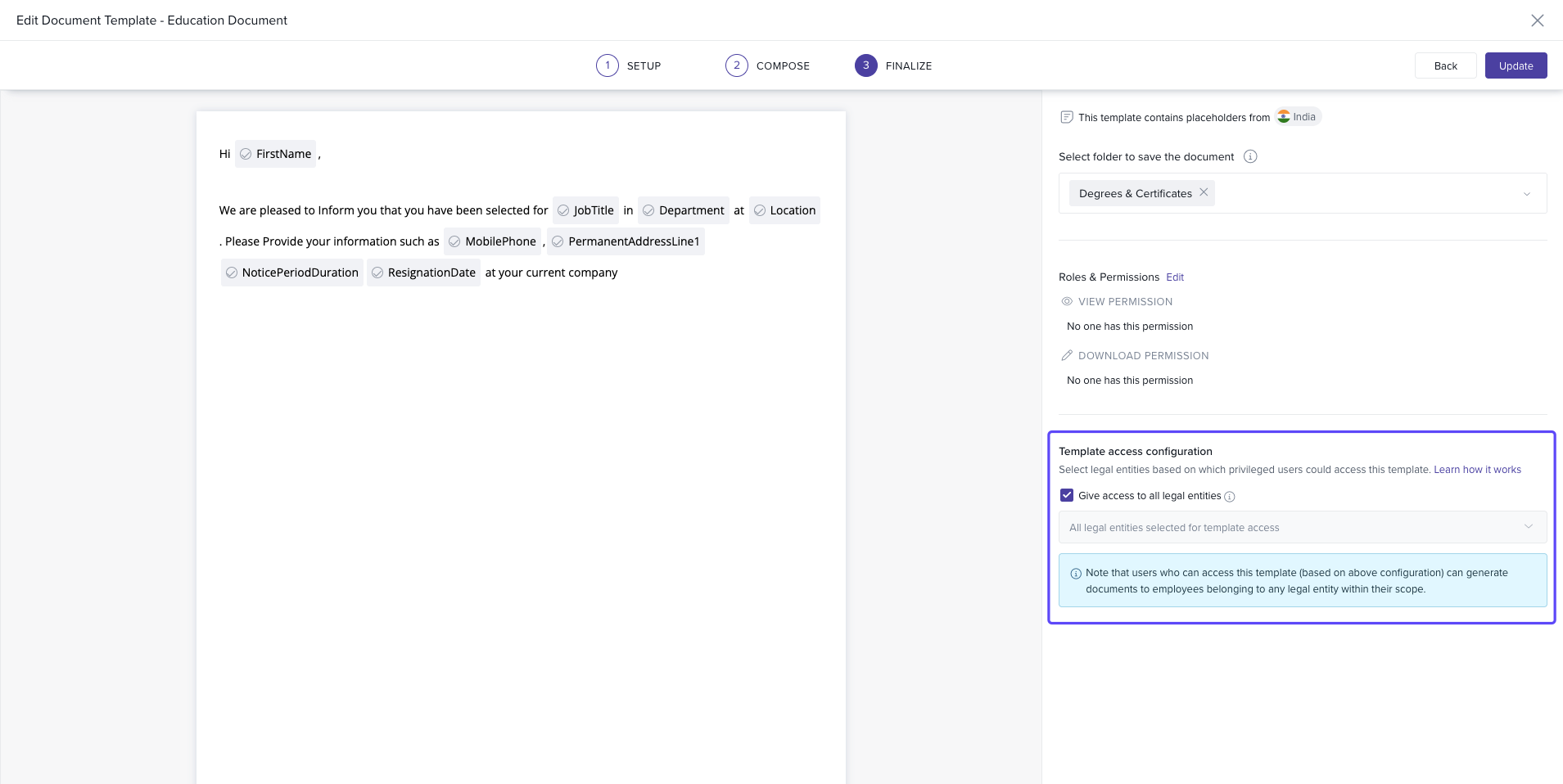Uncheck Give access to all legal entities
This screenshot has height=784, width=1563.
coord(1067,495)
